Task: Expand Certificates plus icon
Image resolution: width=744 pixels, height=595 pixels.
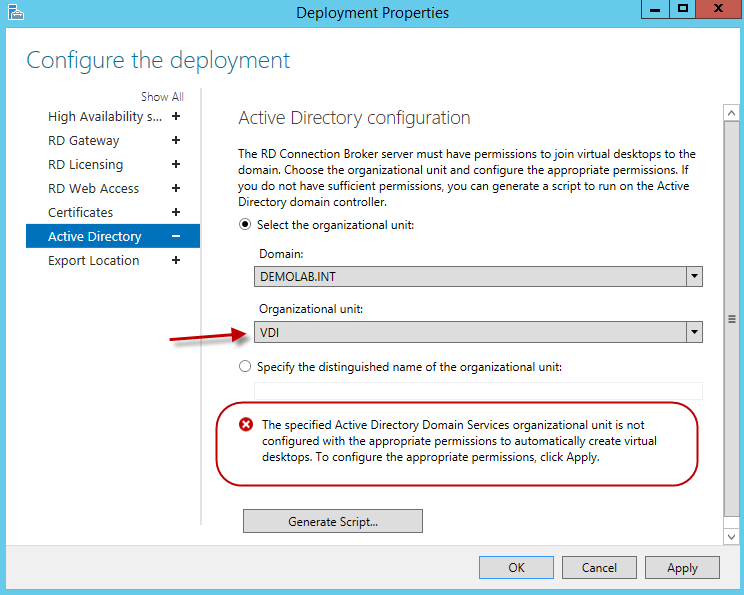Action: point(176,213)
